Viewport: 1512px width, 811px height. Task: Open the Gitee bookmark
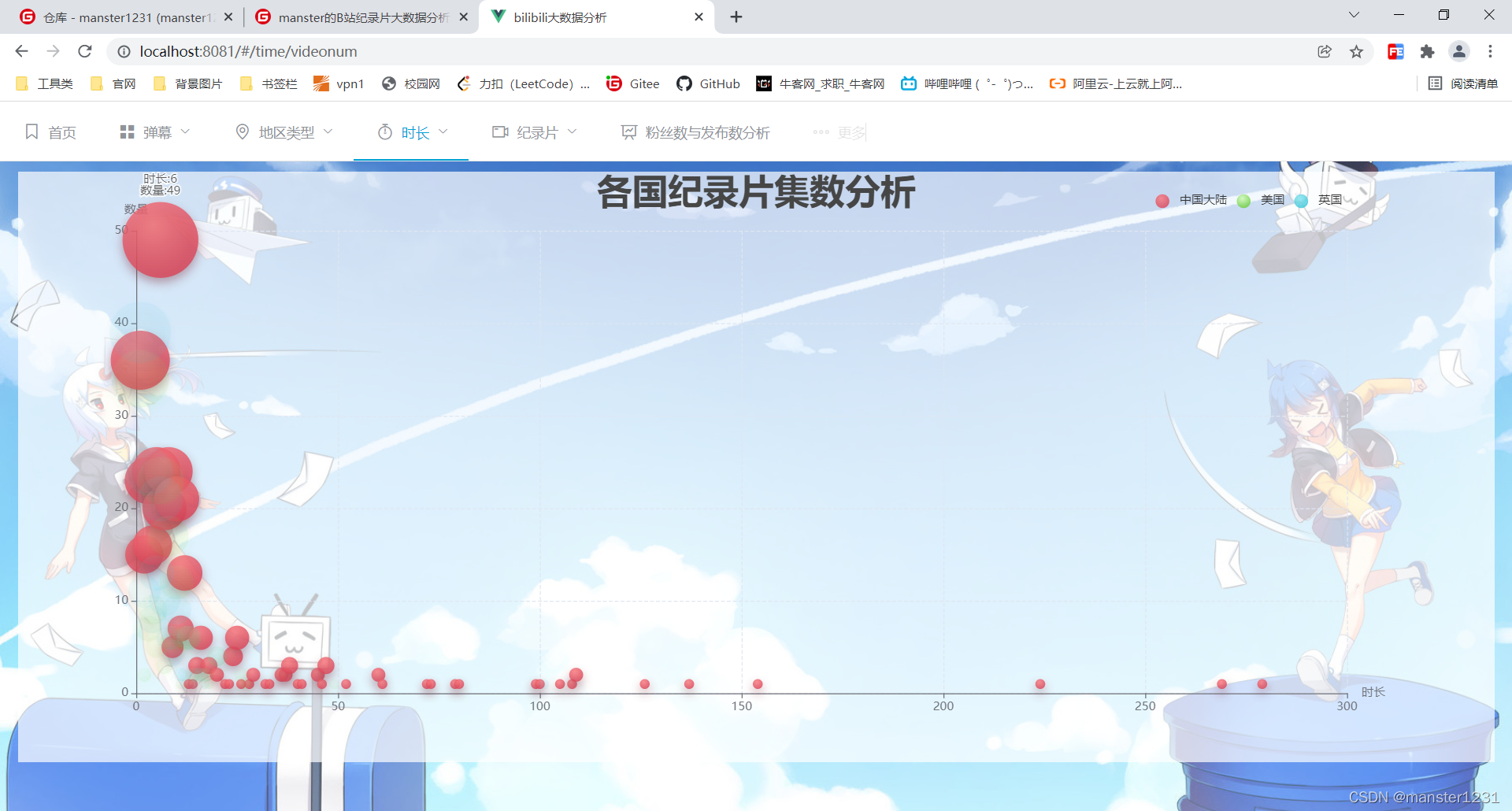[633, 83]
